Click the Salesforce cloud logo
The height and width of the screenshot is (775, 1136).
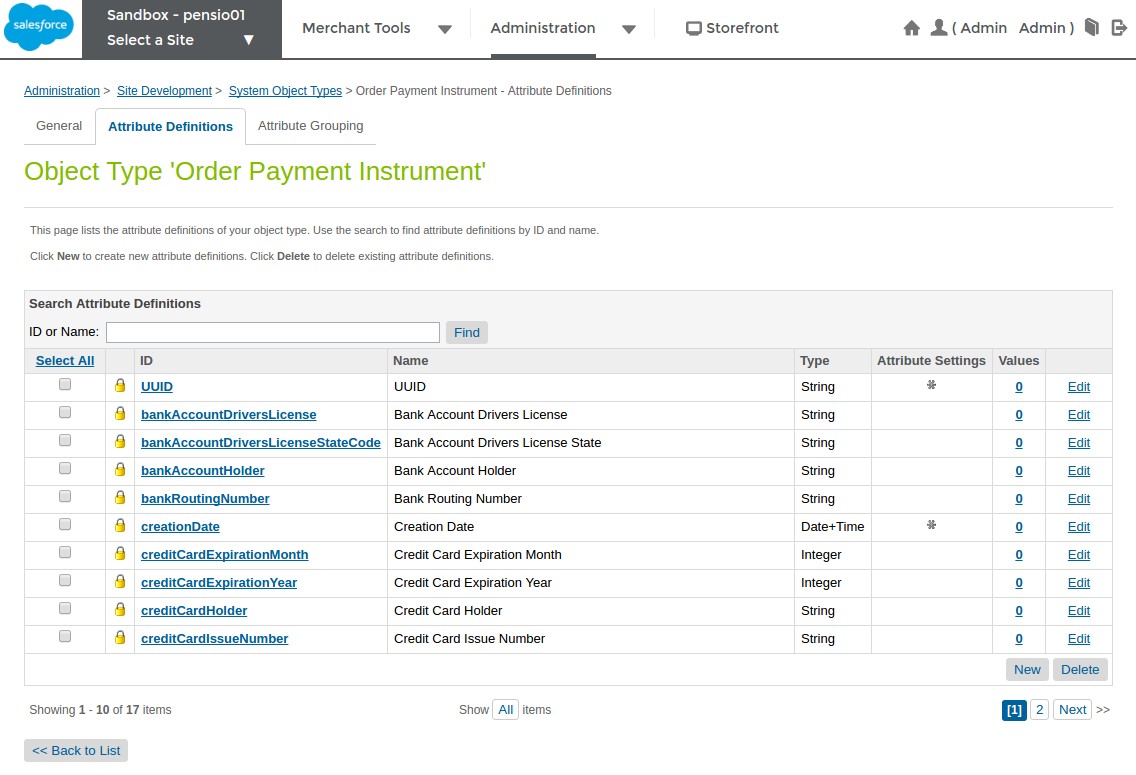[38, 27]
